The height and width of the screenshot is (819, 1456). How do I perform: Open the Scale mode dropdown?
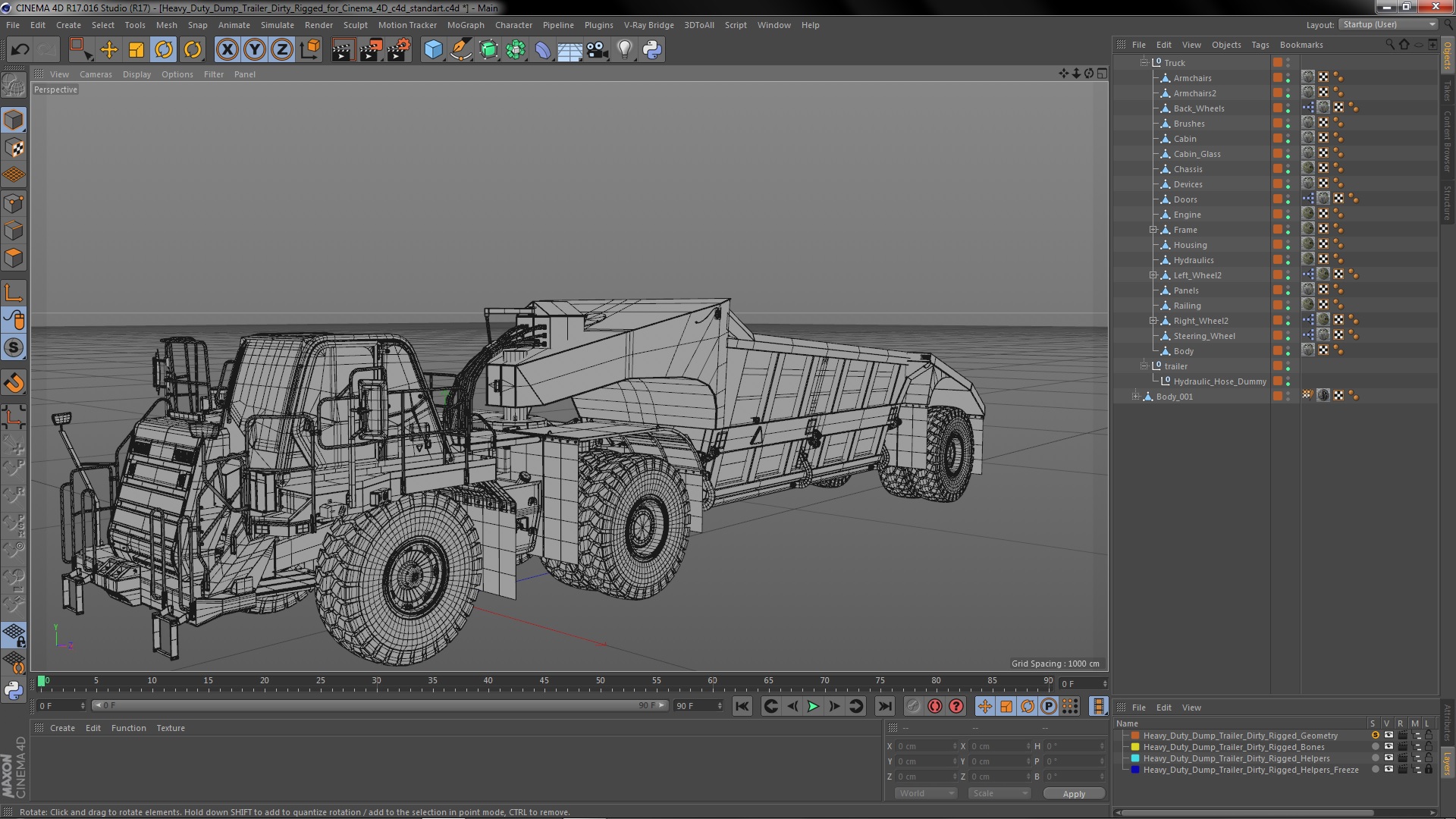click(x=999, y=793)
